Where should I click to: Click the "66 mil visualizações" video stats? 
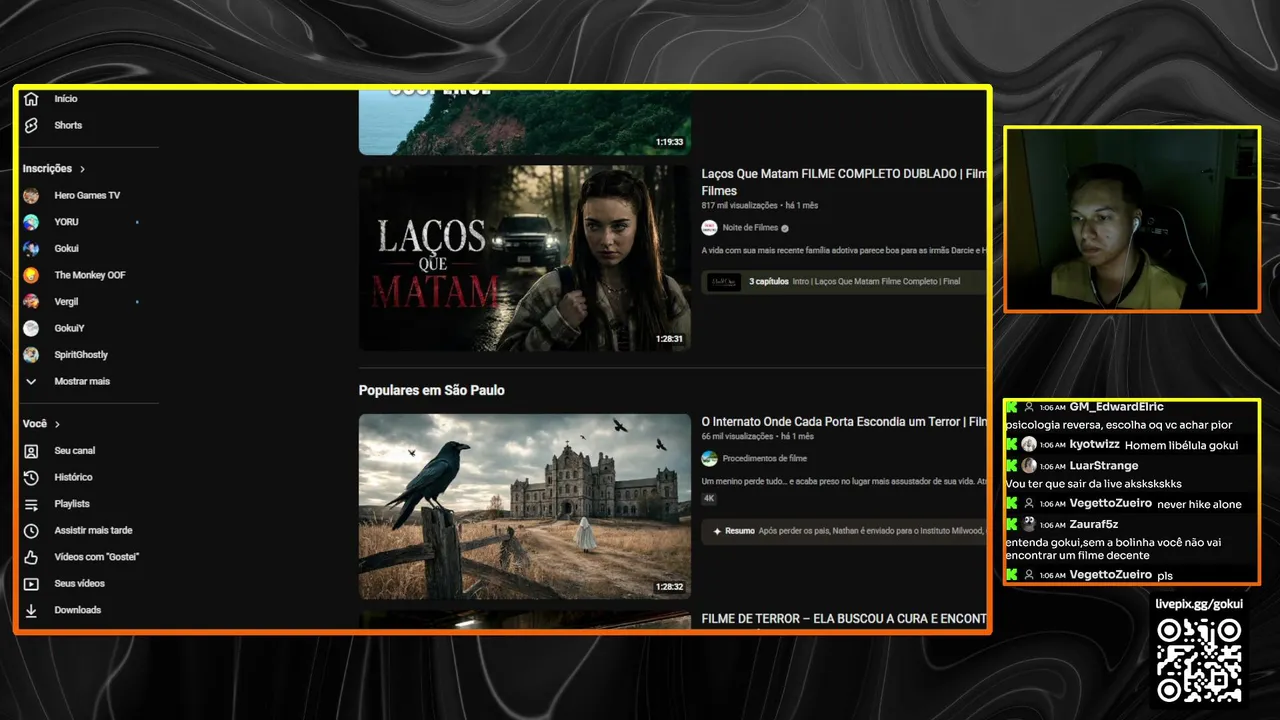pos(737,437)
